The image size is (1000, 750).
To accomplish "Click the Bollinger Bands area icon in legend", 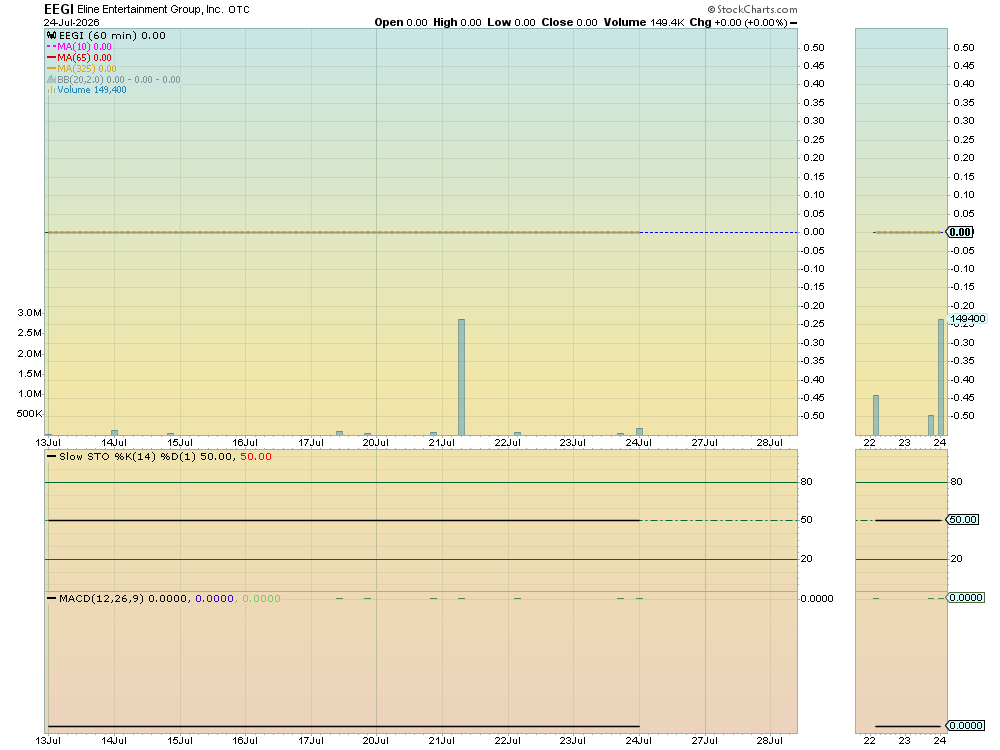I will 52,80.
